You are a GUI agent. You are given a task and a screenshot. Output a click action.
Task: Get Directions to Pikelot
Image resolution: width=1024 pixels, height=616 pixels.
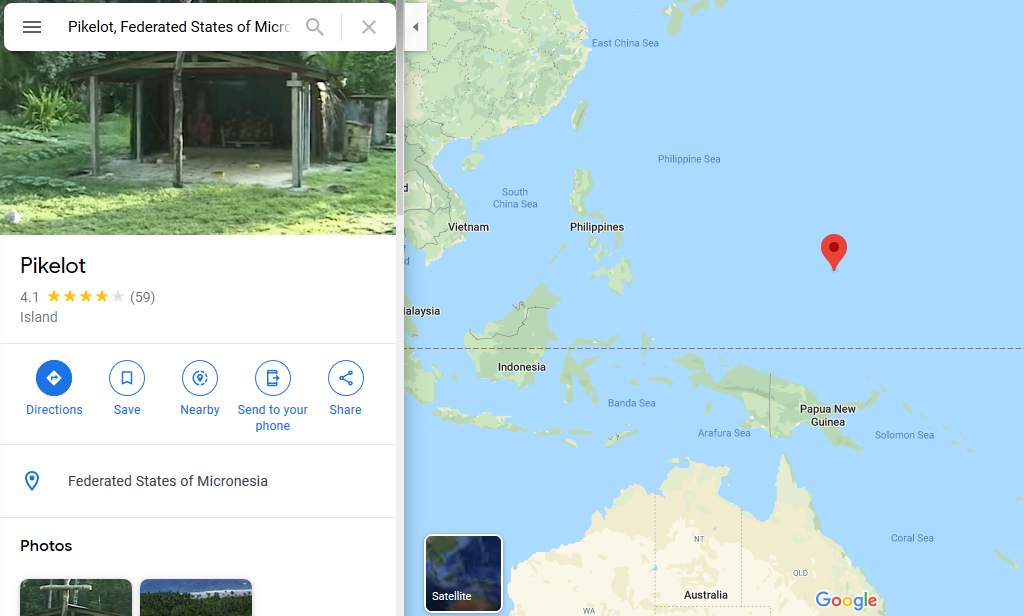click(x=54, y=379)
